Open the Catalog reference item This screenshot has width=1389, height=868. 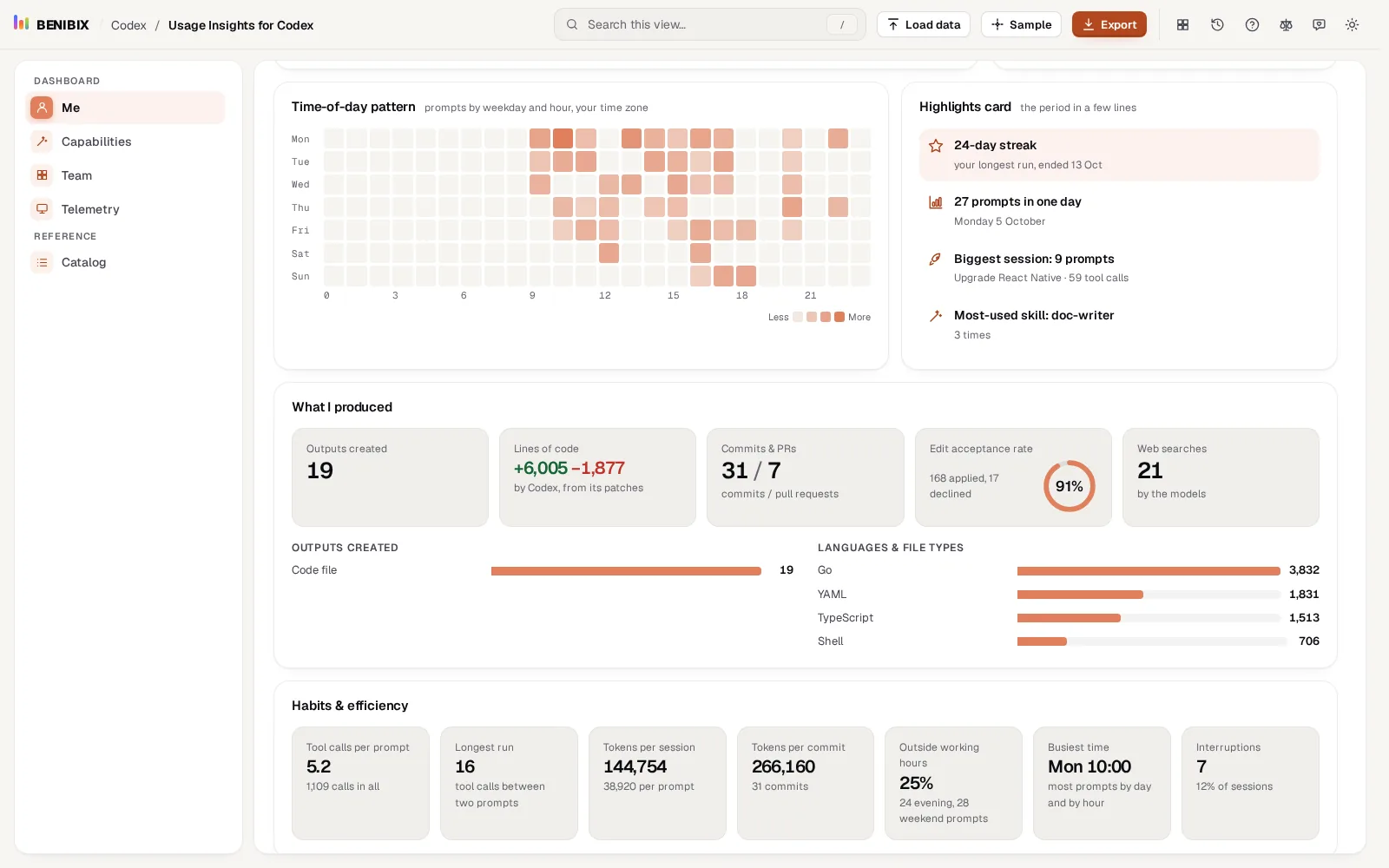[x=126, y=262]
